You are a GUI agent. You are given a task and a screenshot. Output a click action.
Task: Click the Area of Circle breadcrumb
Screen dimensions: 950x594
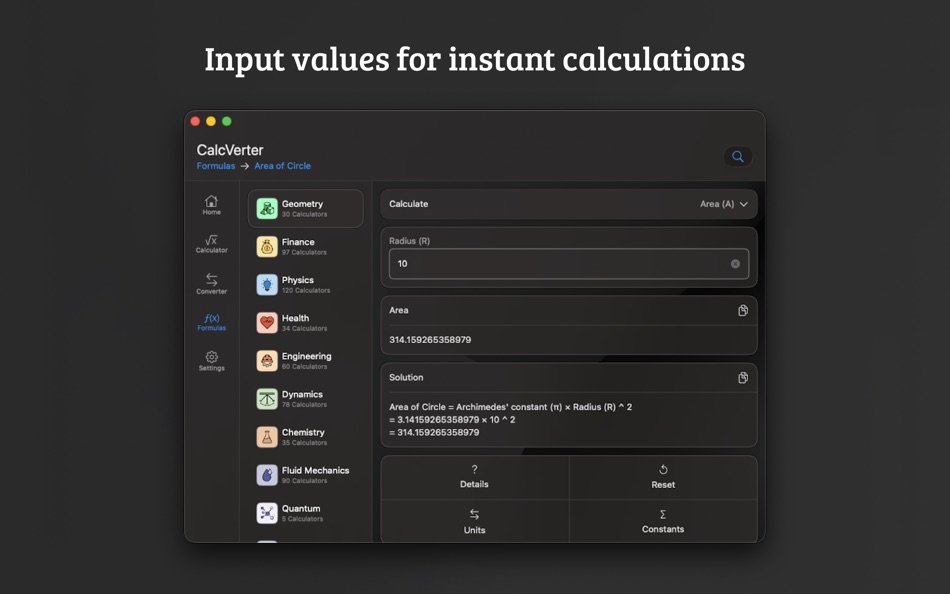282,166
